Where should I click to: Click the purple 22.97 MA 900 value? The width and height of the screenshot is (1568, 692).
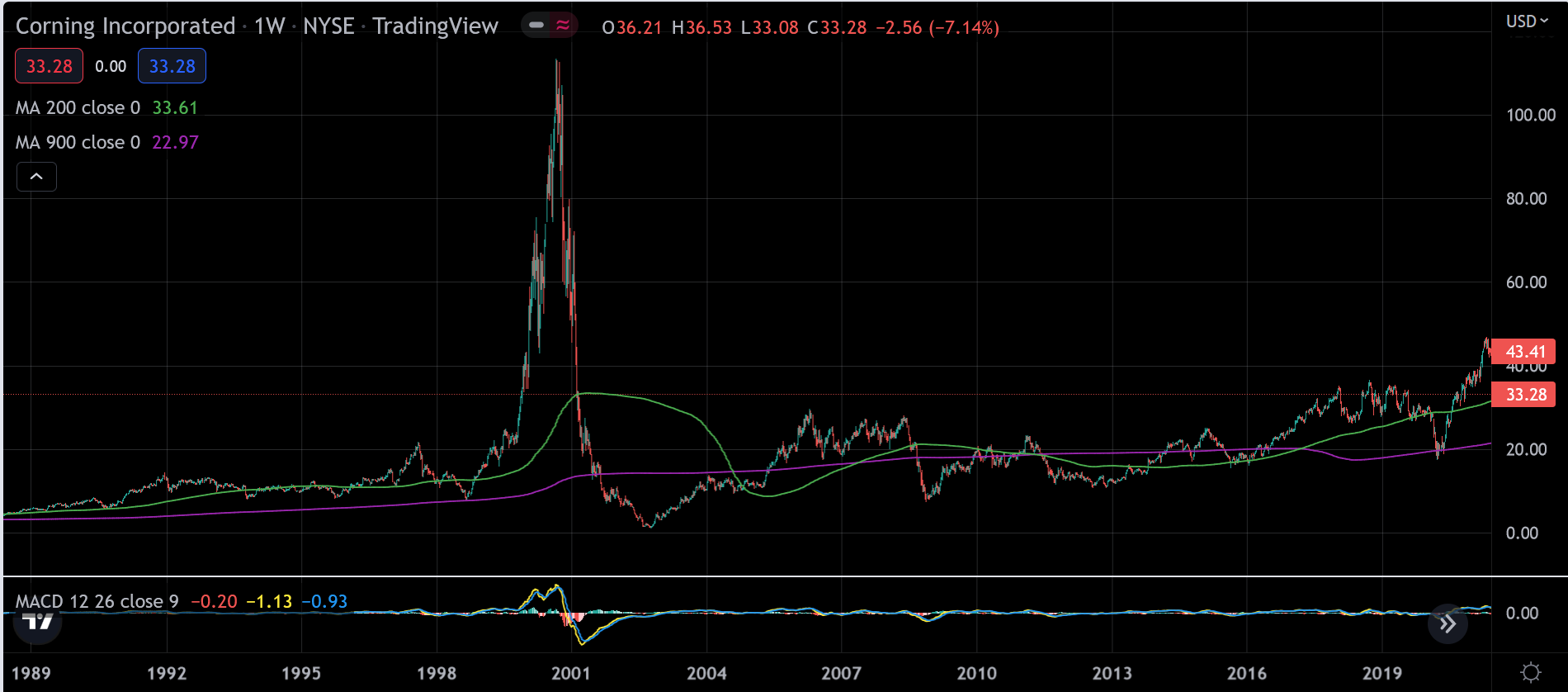(x=175, y=143)
